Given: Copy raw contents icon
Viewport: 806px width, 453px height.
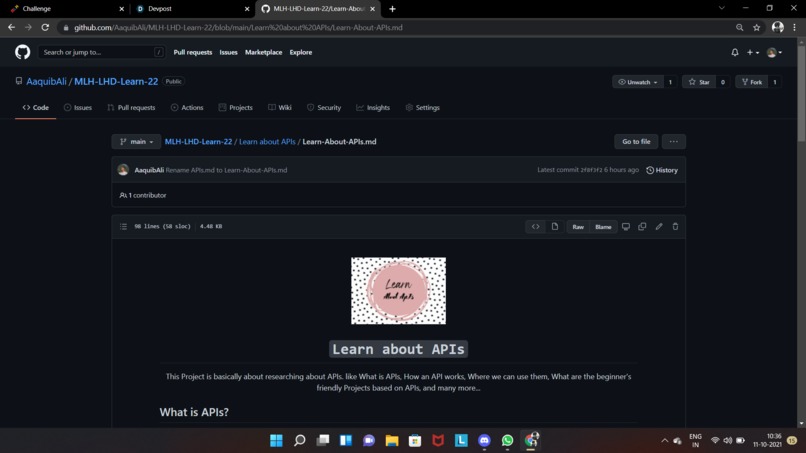Looking at the screenshot, I should 642,226.
